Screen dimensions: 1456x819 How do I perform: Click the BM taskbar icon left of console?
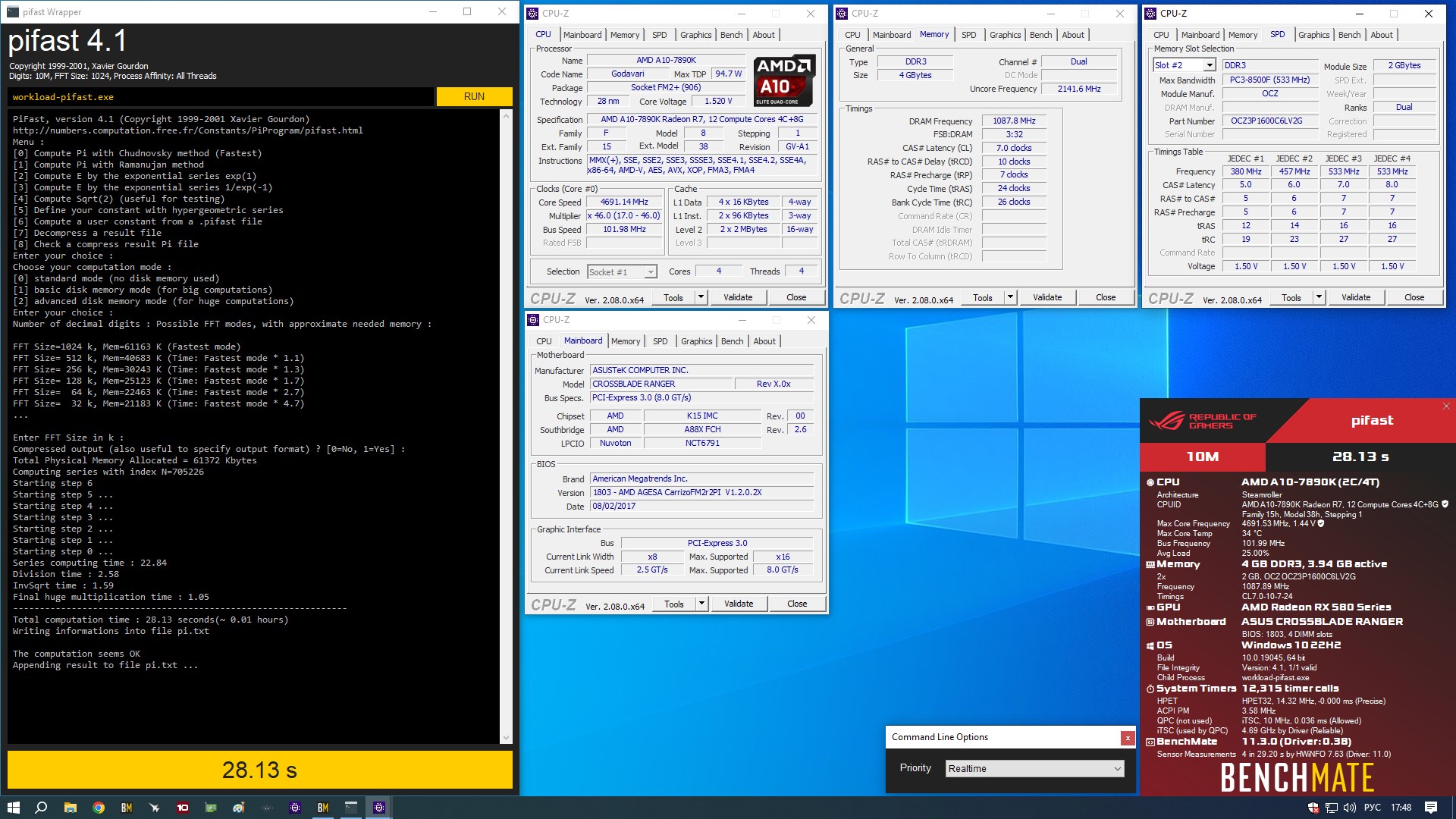coord(323,808)
